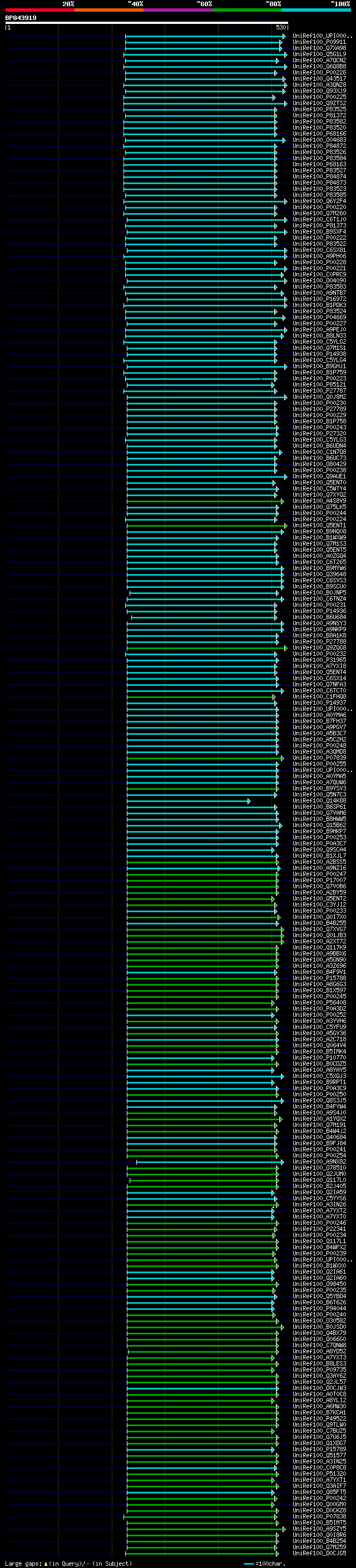Click hit label UniRef100_C6TNZ4
Screen dimensions: 356x1568
pos(319,599)
